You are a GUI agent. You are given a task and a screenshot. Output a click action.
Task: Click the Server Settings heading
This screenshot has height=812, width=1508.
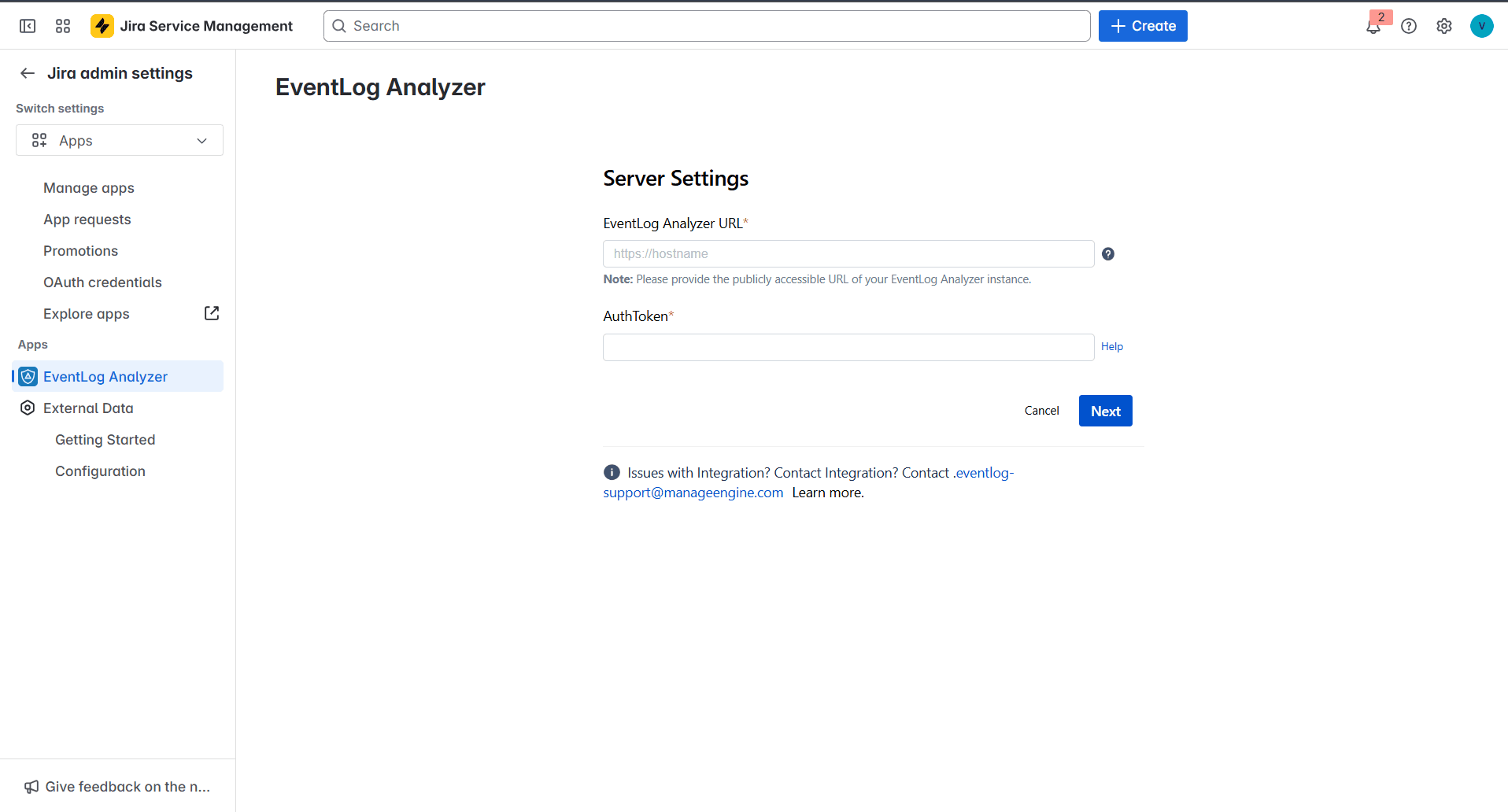(675, 179)
